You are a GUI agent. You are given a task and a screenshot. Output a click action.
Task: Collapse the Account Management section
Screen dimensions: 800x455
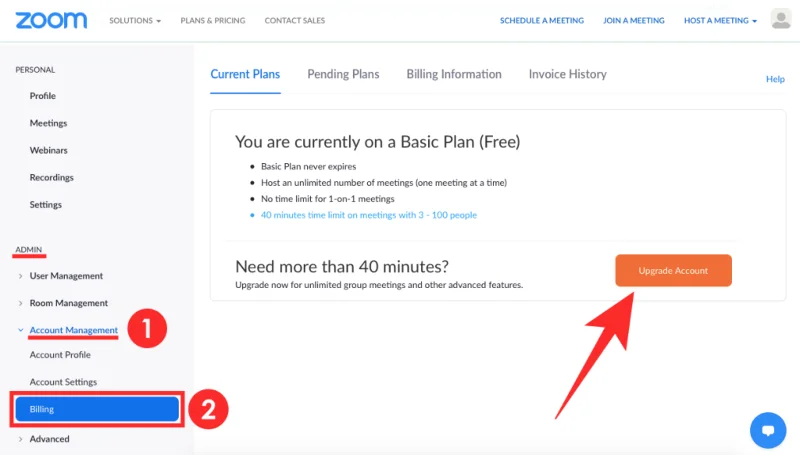(x=73, y=330)
